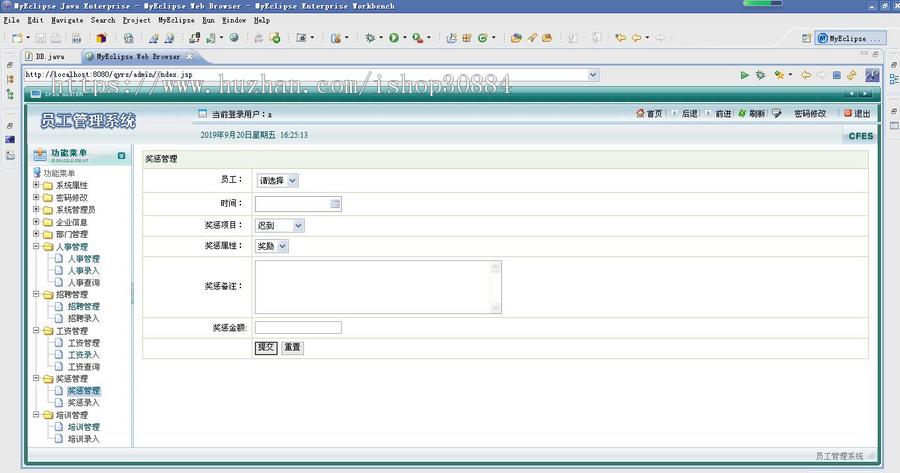Open the URL address history dropdown arrow

(593, 75)
